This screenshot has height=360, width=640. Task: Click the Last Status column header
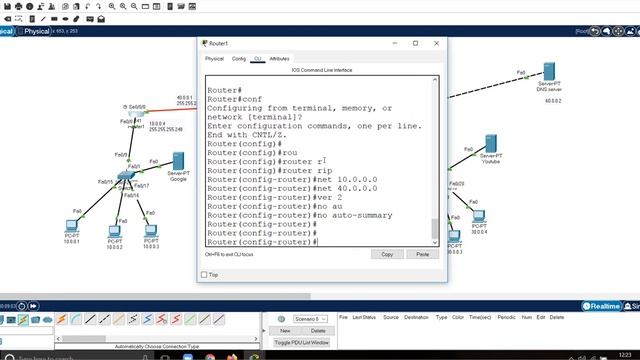(x=364, y=317)
